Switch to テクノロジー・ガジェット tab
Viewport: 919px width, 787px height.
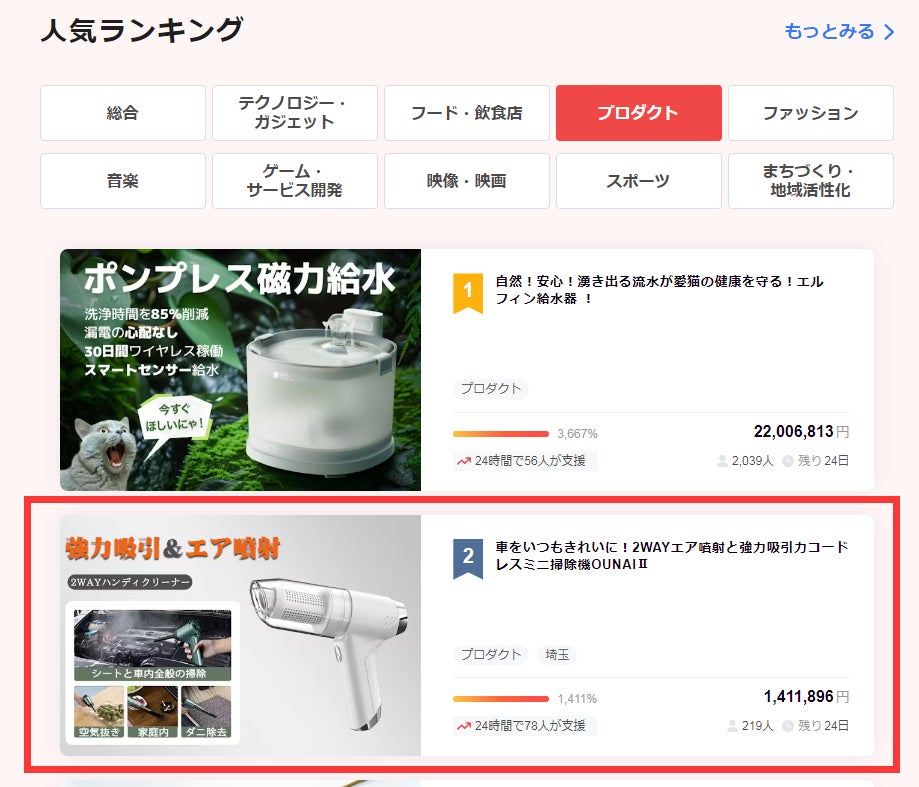(295, 113)
